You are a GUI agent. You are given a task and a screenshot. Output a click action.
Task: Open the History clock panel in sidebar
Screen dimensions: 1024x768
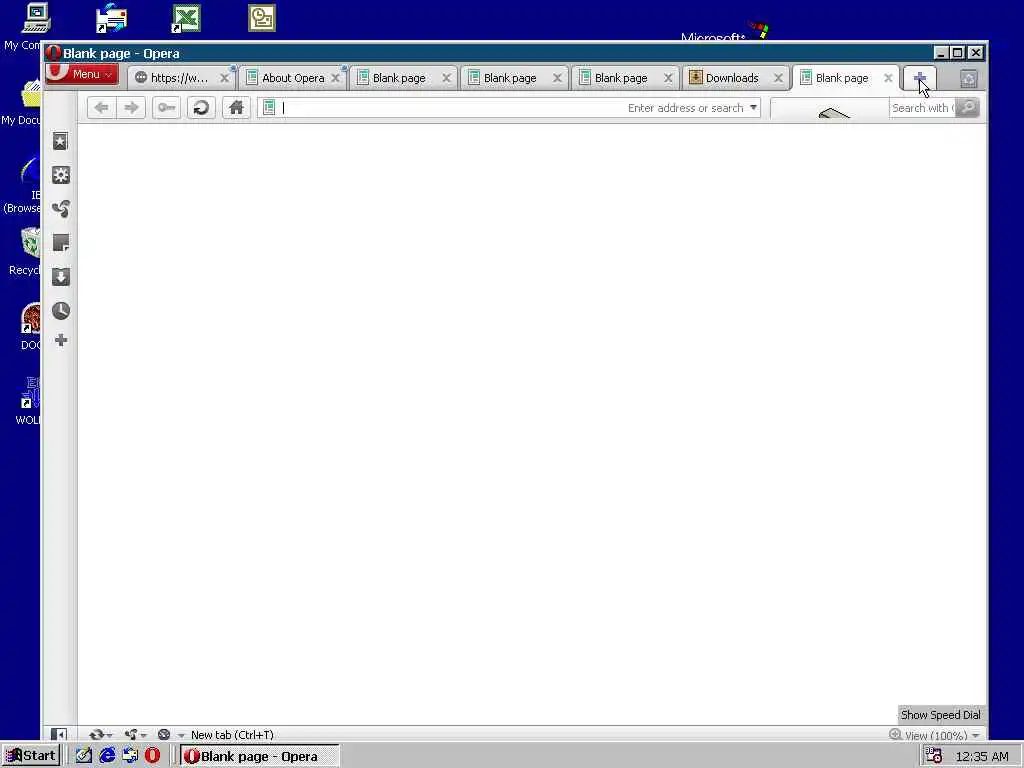tap(61, 311)
